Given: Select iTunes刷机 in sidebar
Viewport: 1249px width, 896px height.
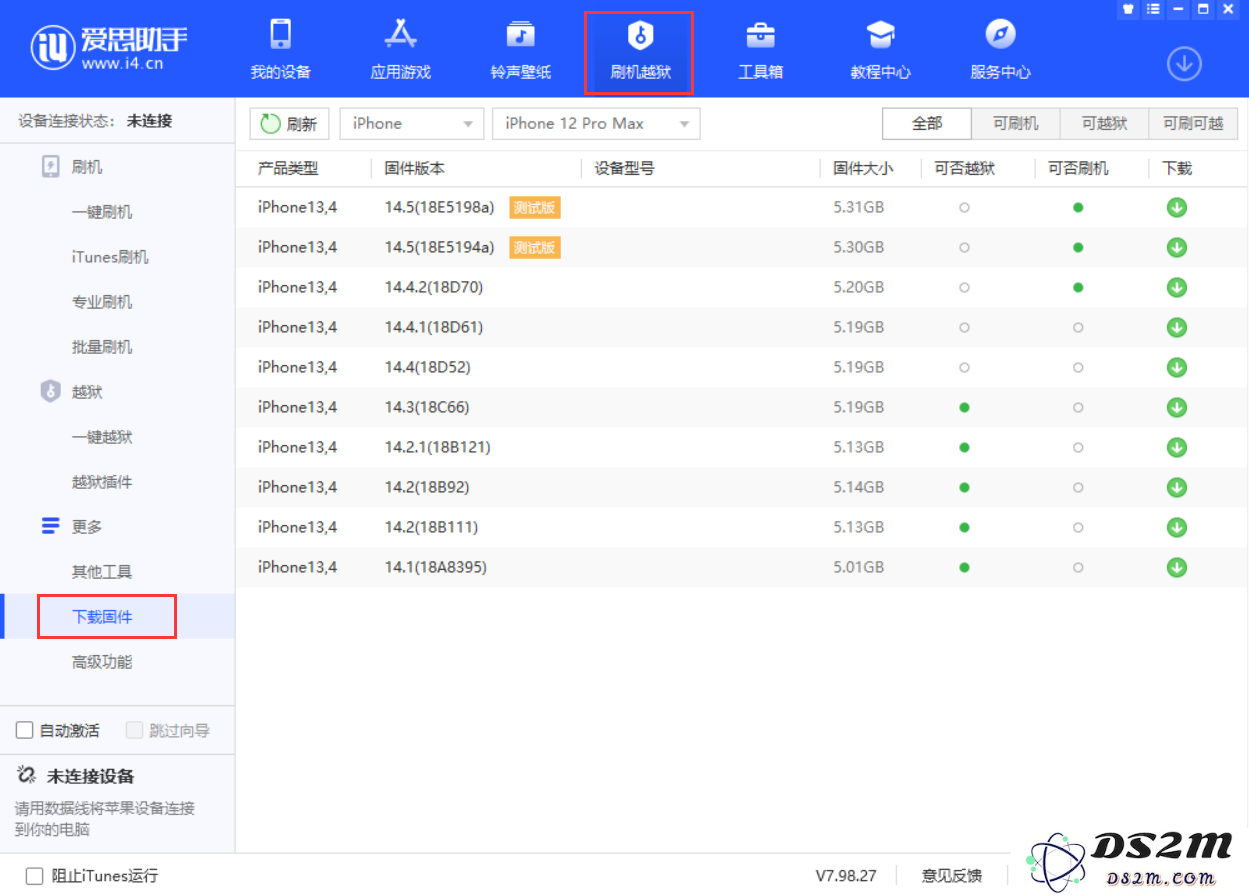Looking at the screenshot, I should (110, 257).
